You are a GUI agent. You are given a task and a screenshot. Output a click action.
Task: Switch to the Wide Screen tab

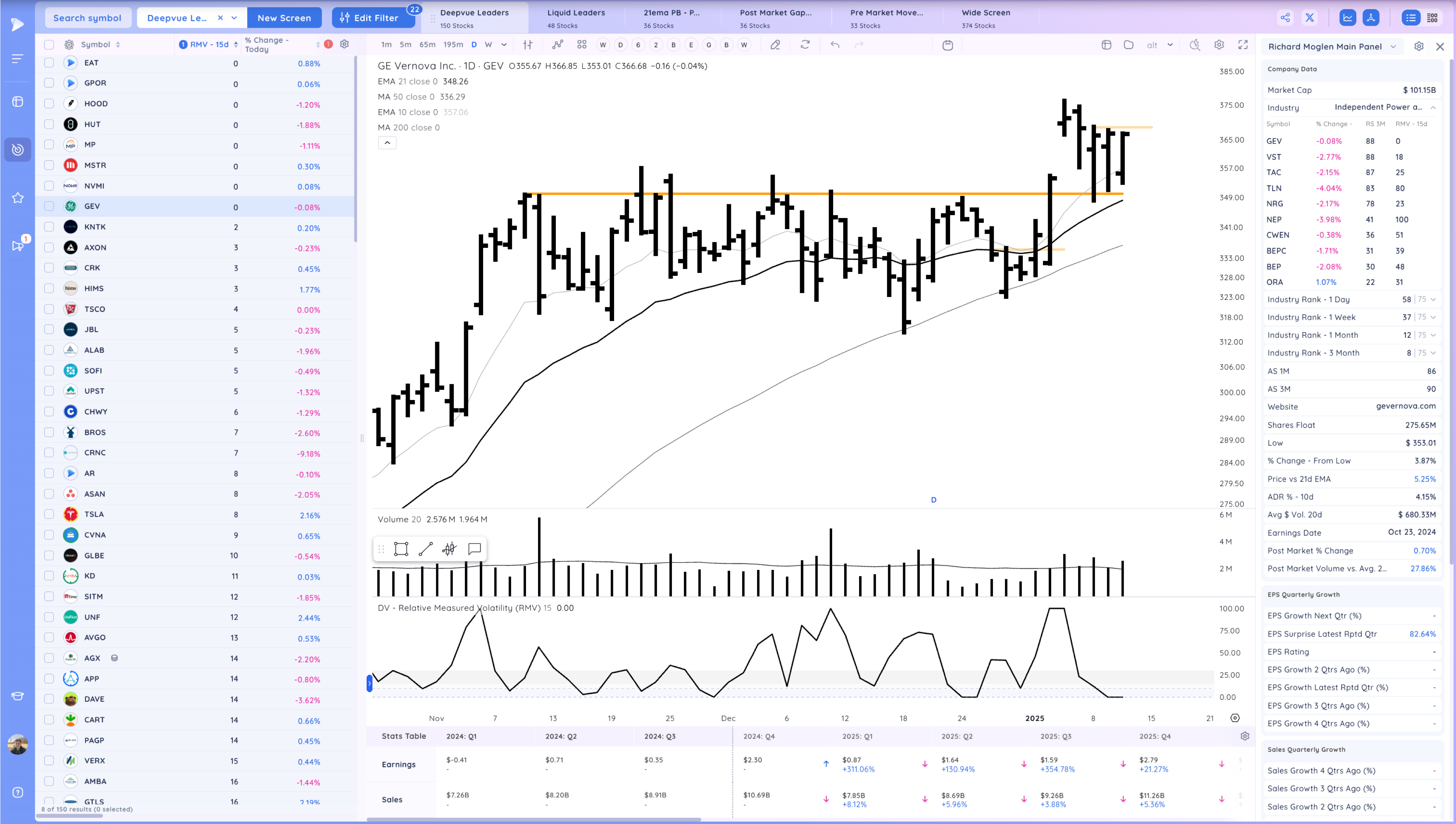(x=986, y=18)
